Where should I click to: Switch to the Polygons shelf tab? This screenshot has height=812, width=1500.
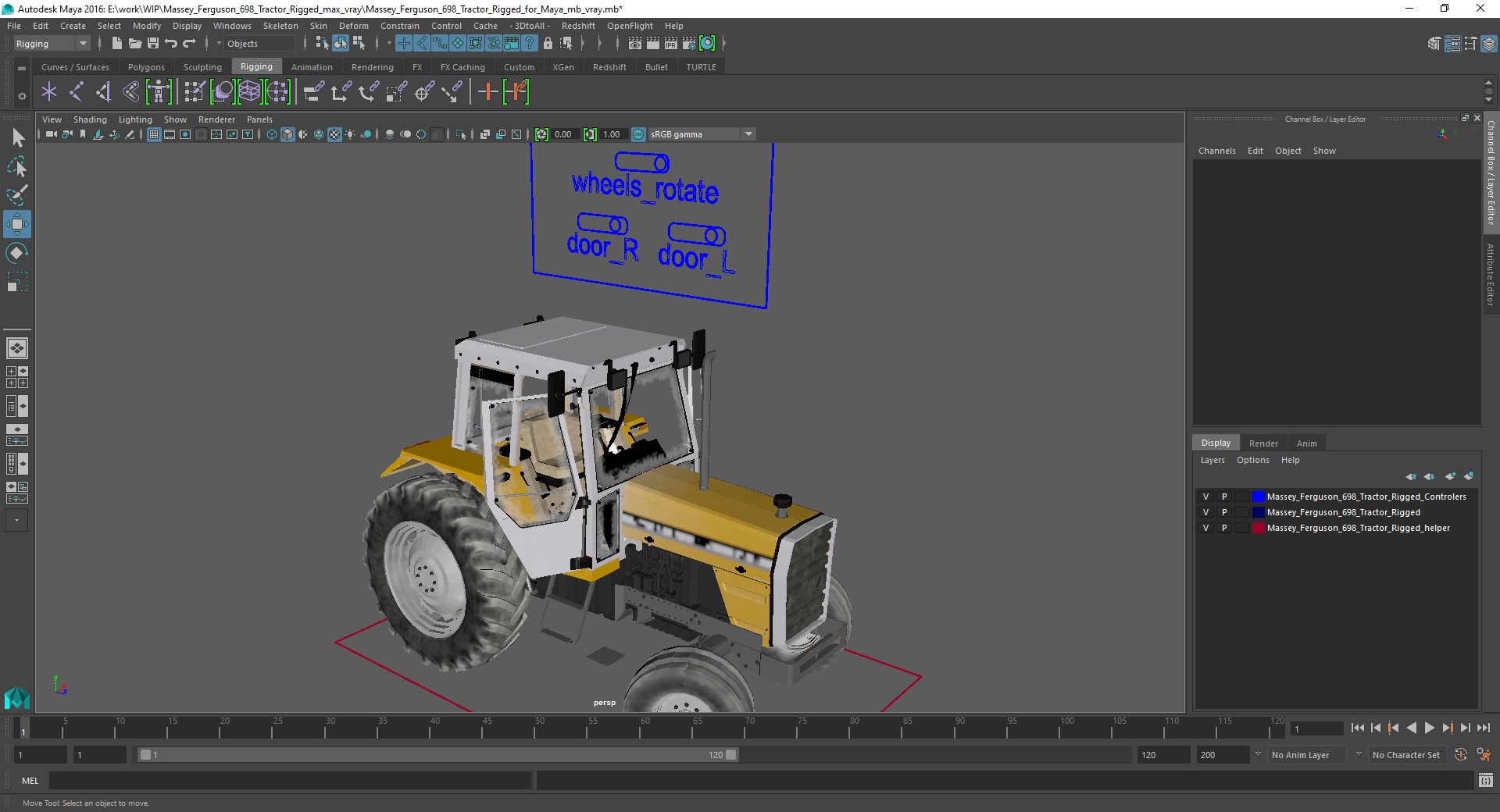coord(146,67)
